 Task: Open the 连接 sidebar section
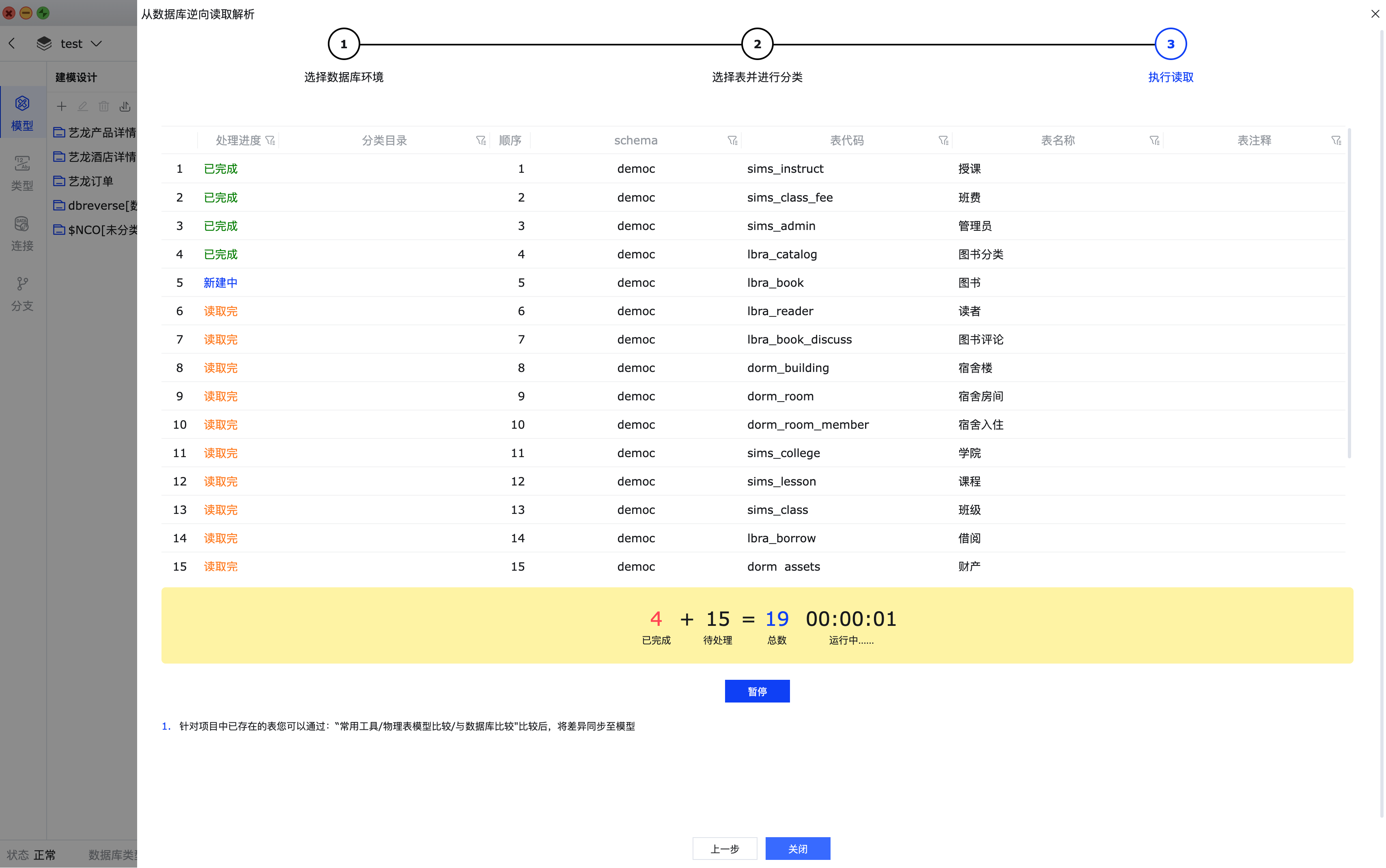point(22,233)
